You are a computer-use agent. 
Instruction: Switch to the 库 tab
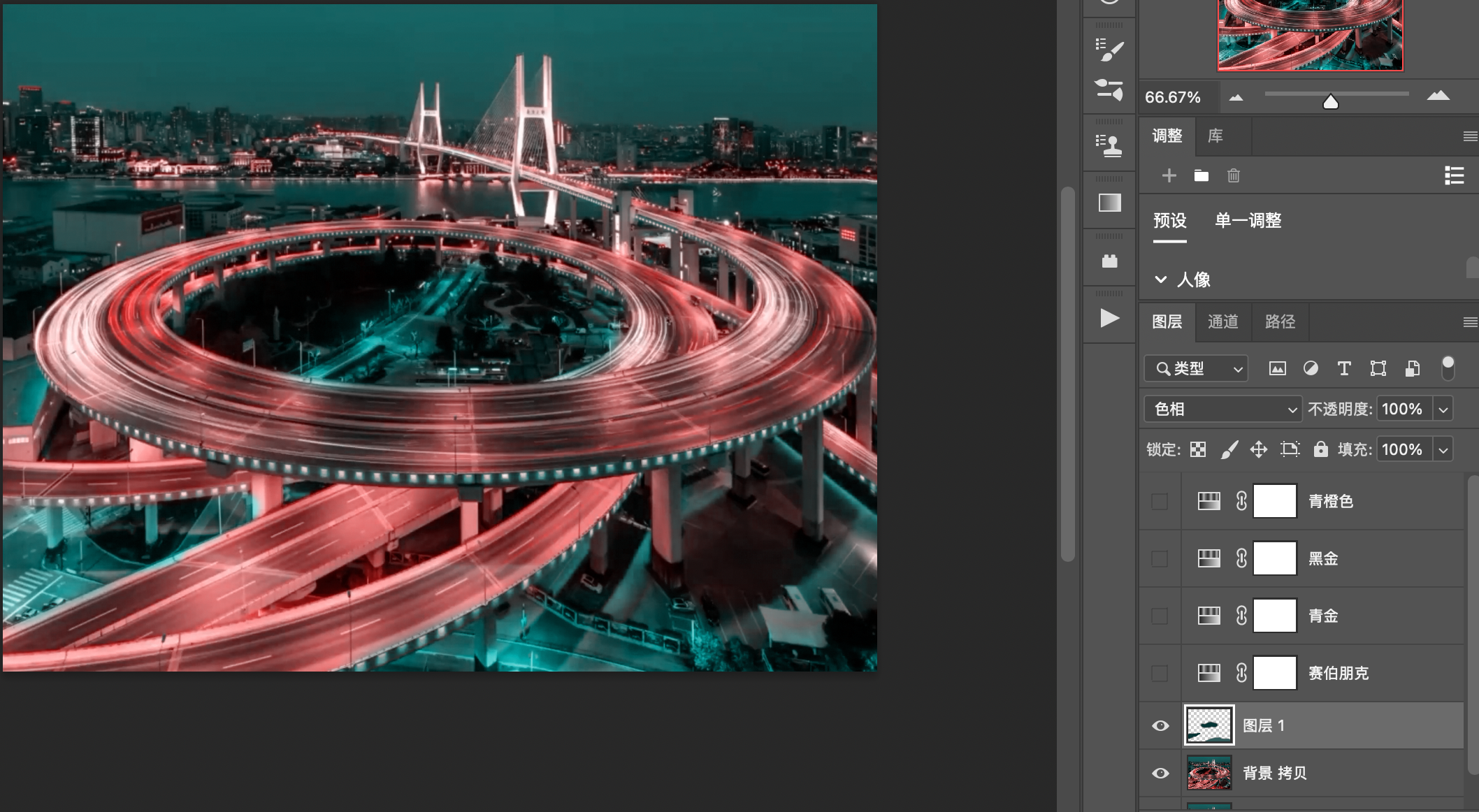1215,136
